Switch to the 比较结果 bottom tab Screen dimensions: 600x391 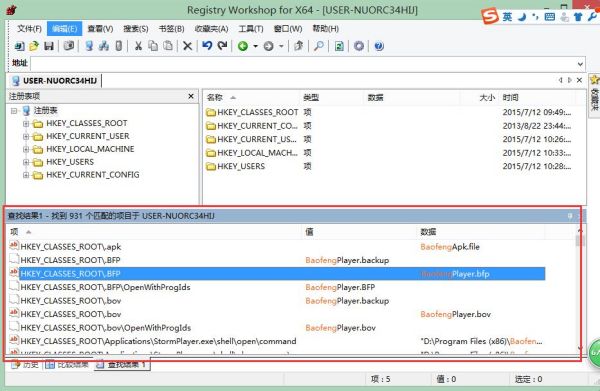coord(67,365)
